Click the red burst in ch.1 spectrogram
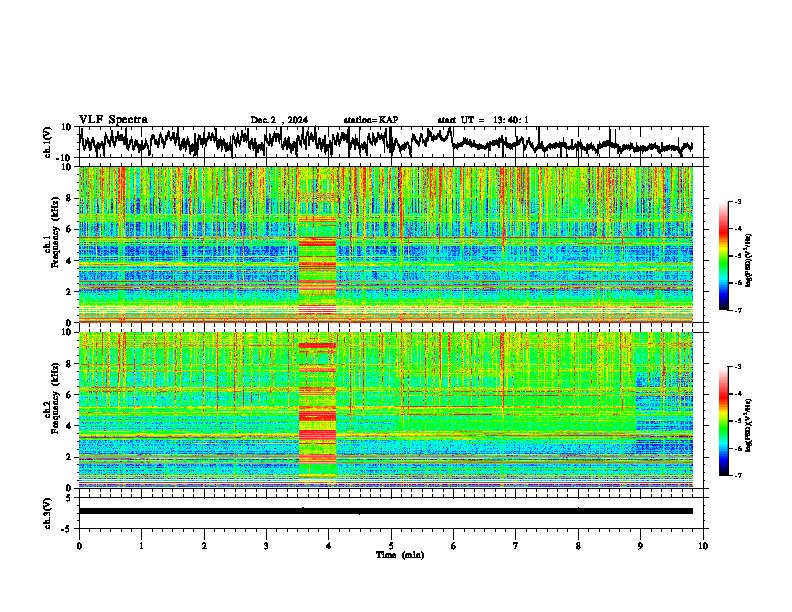Screen dimensions: 792x612 tap(317, 266)
